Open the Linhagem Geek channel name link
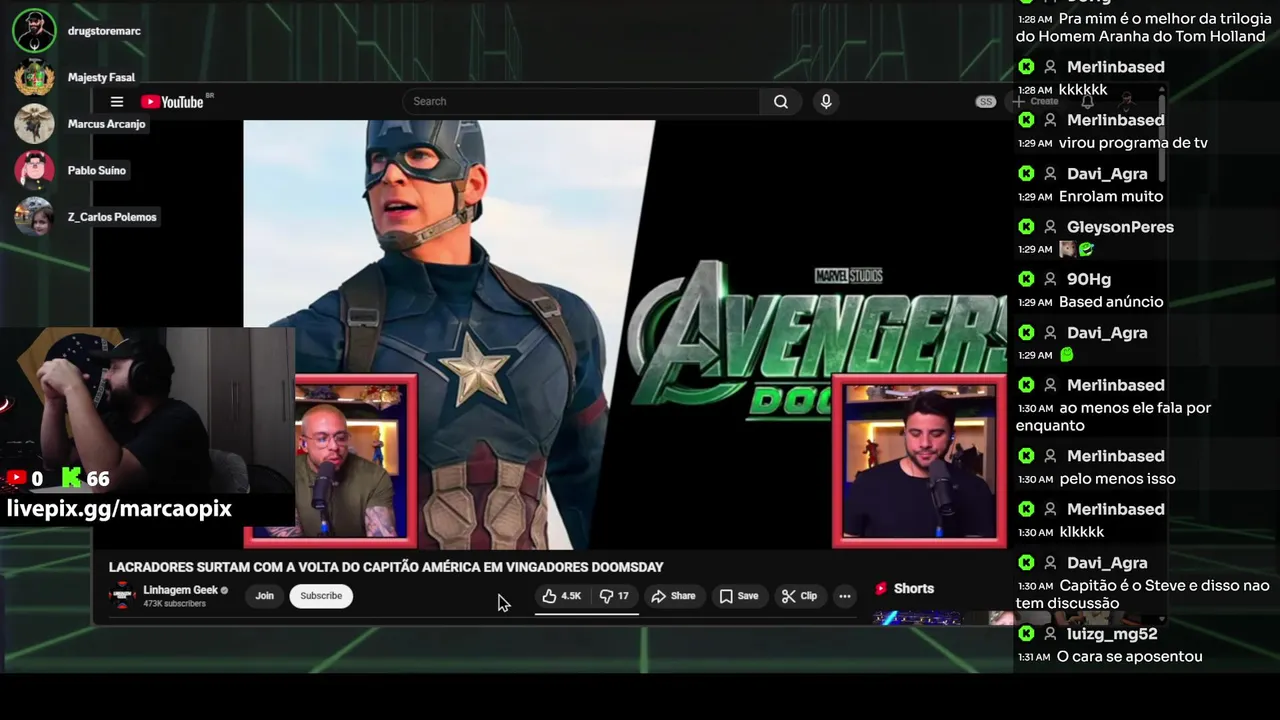 click(x=180, y=590)
